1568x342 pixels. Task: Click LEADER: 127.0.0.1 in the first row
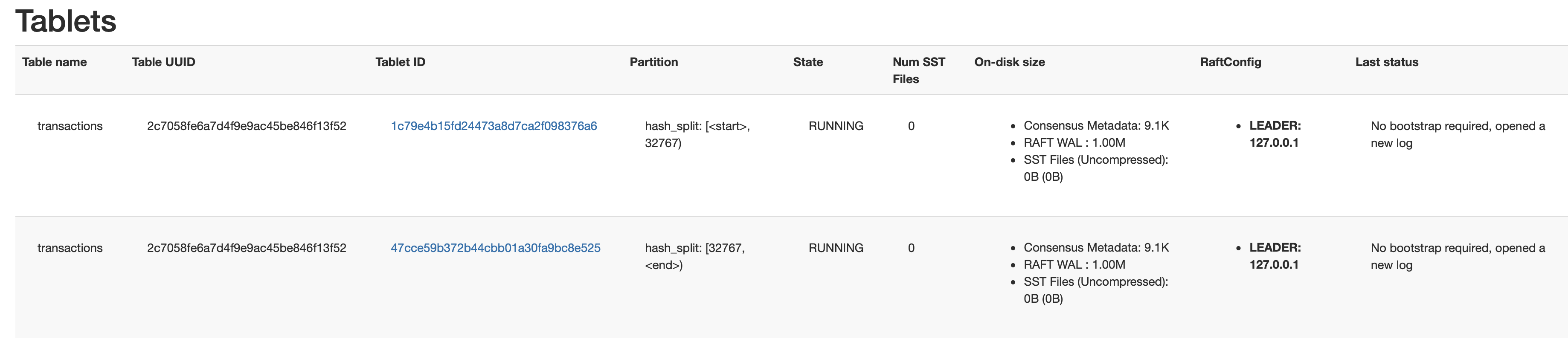pos(1273,134)
